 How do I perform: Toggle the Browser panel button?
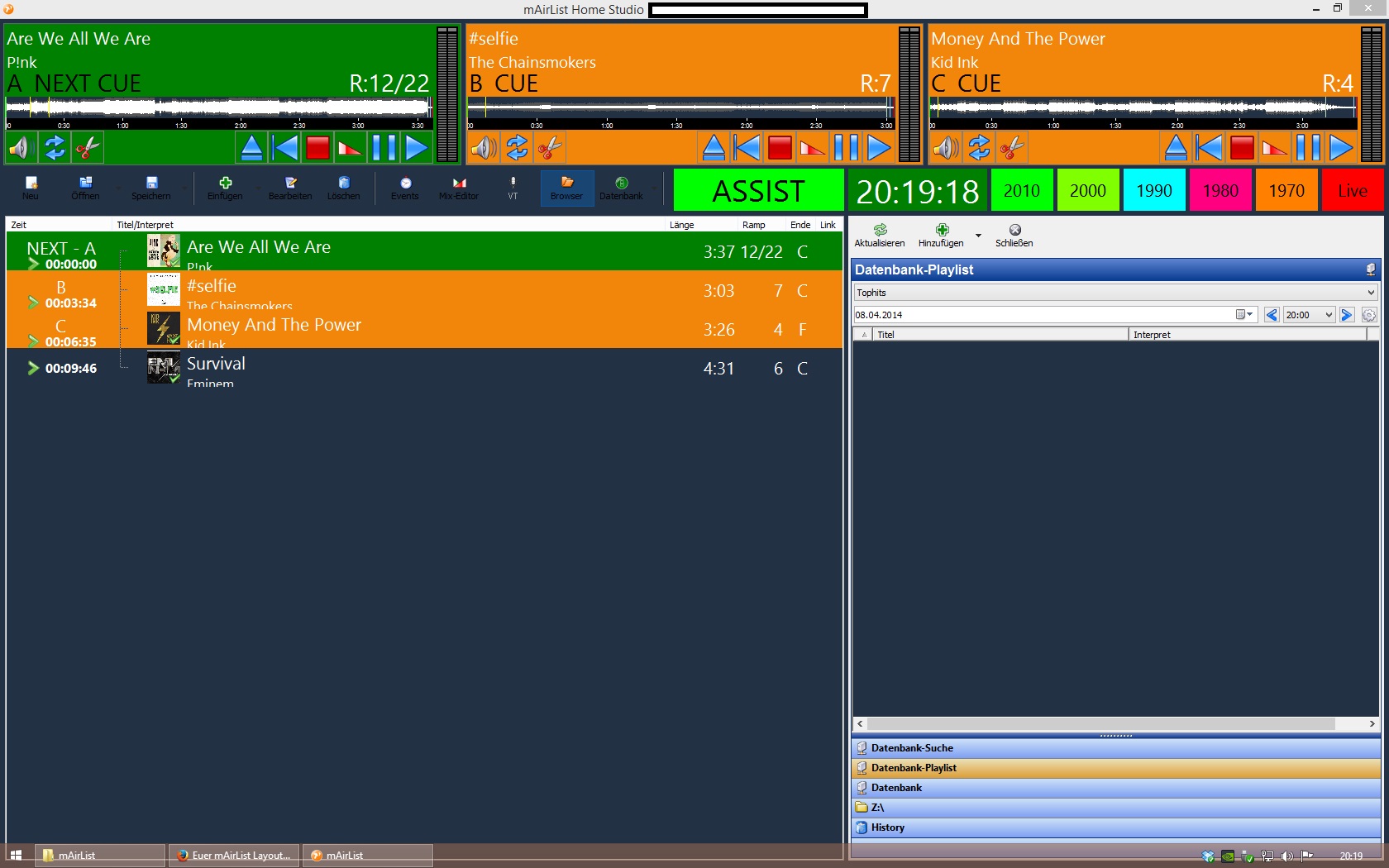[x=567, y=188]
